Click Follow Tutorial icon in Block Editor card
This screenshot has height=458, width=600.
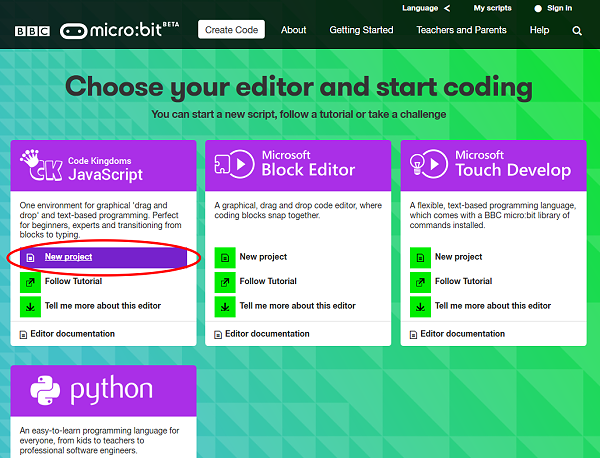[225, 282]
